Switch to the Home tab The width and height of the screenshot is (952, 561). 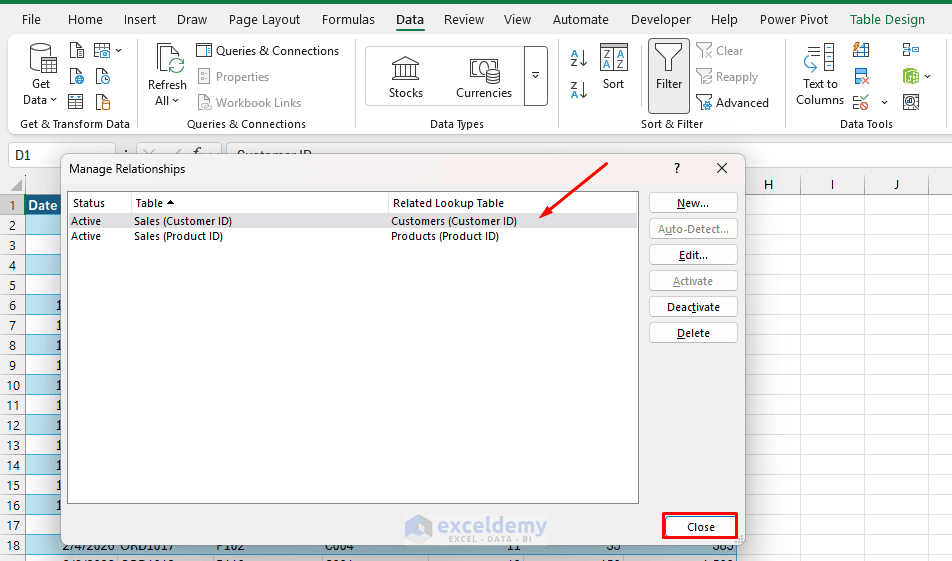85,19
